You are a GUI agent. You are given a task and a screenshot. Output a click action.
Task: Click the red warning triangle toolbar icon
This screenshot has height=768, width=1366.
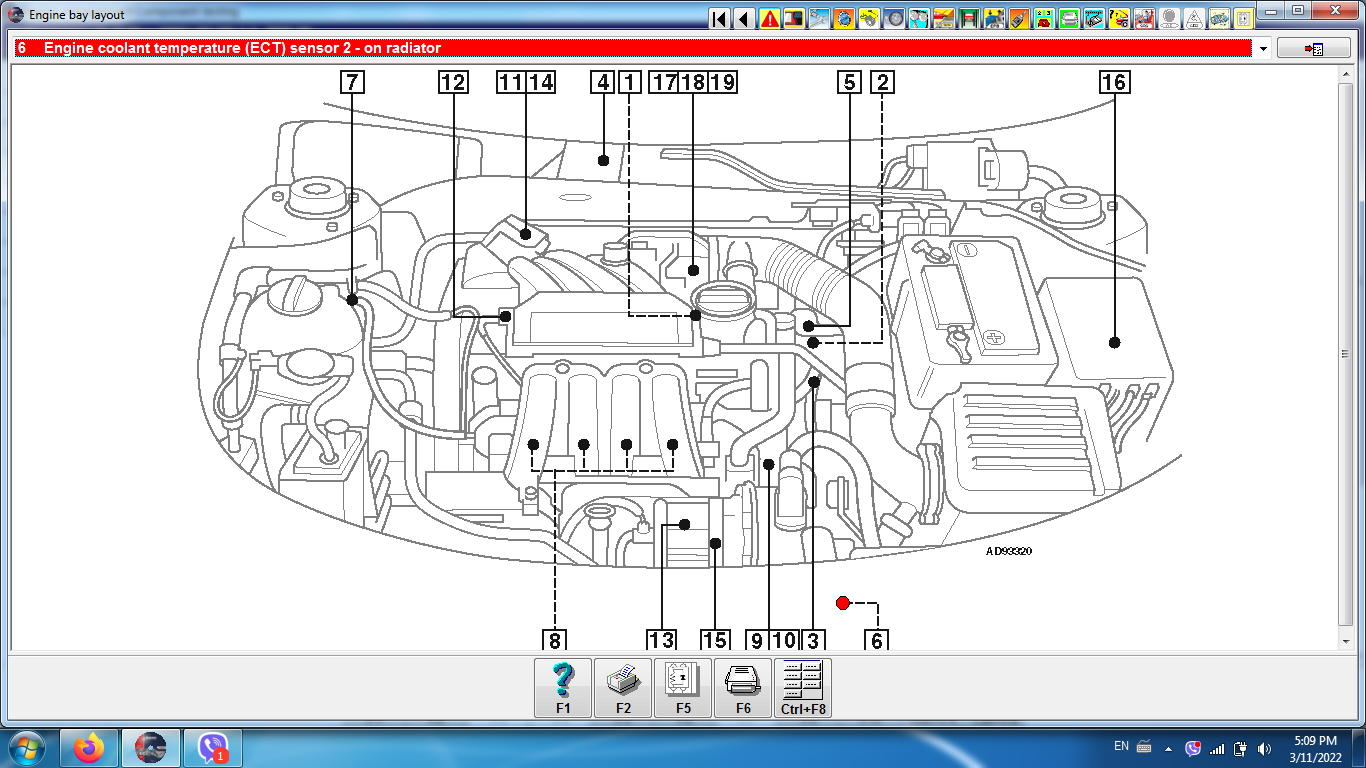(x=770, y=18)
